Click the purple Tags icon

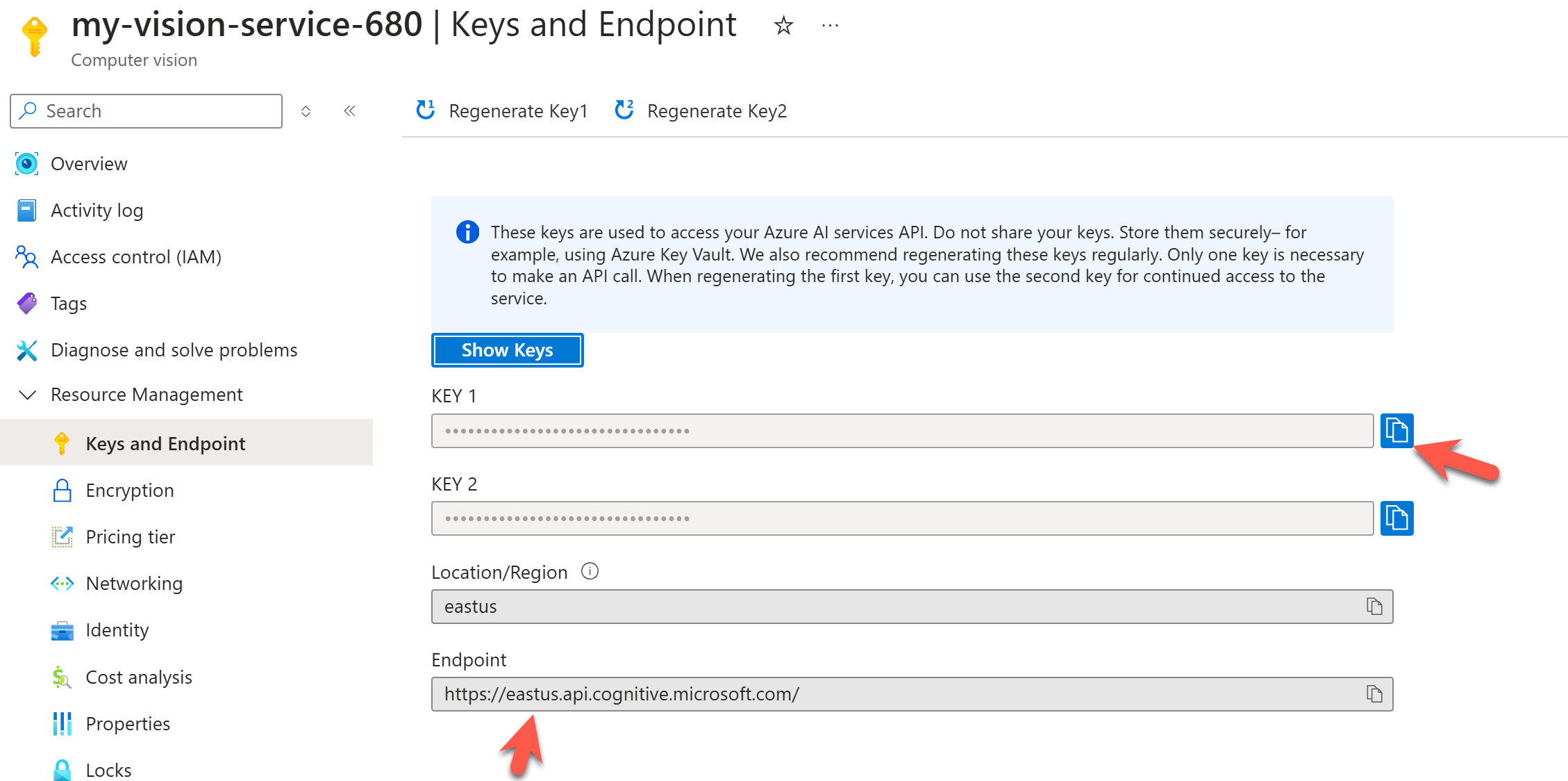coord(26,304)
